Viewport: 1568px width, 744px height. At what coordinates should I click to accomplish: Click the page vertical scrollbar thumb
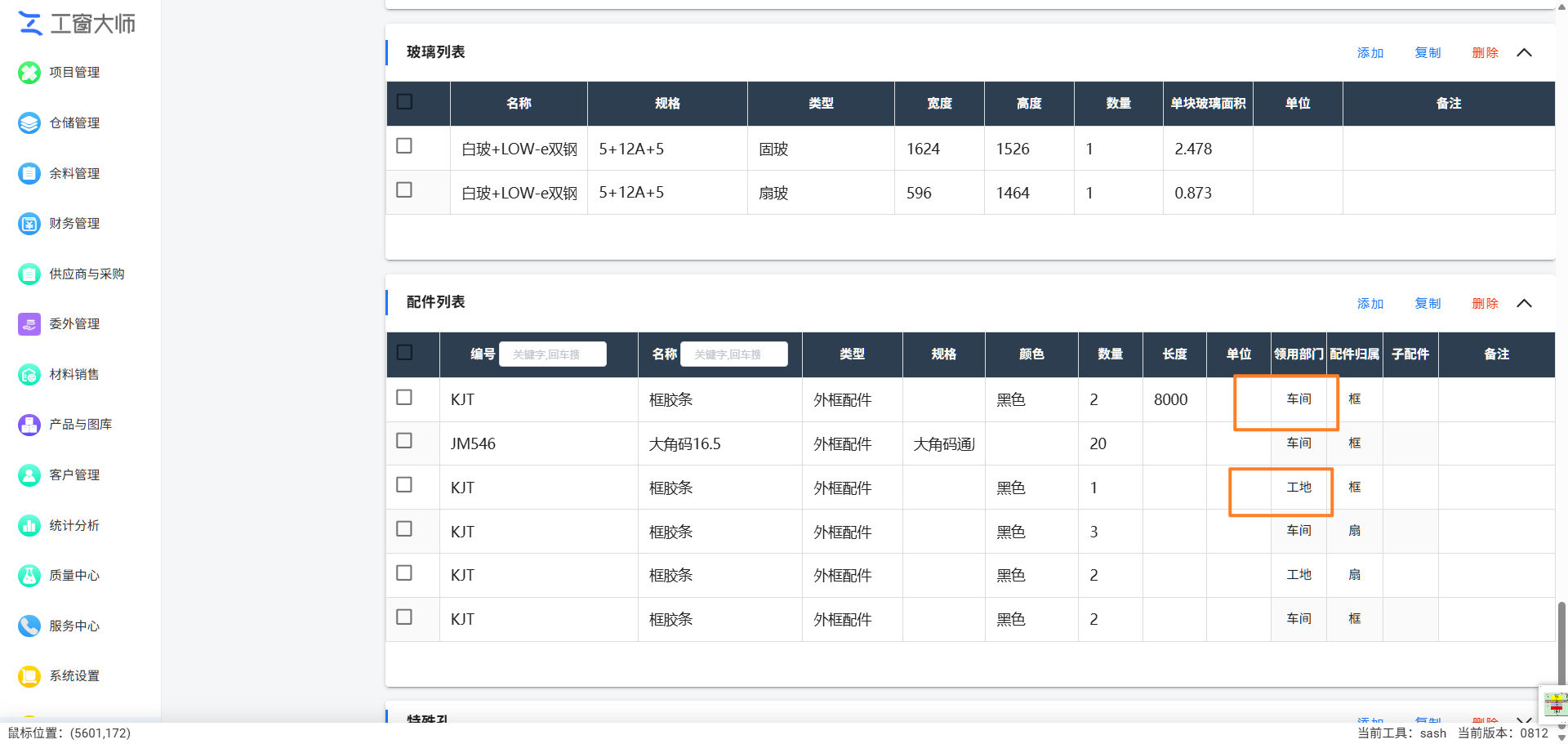(x=1561, y=641)
